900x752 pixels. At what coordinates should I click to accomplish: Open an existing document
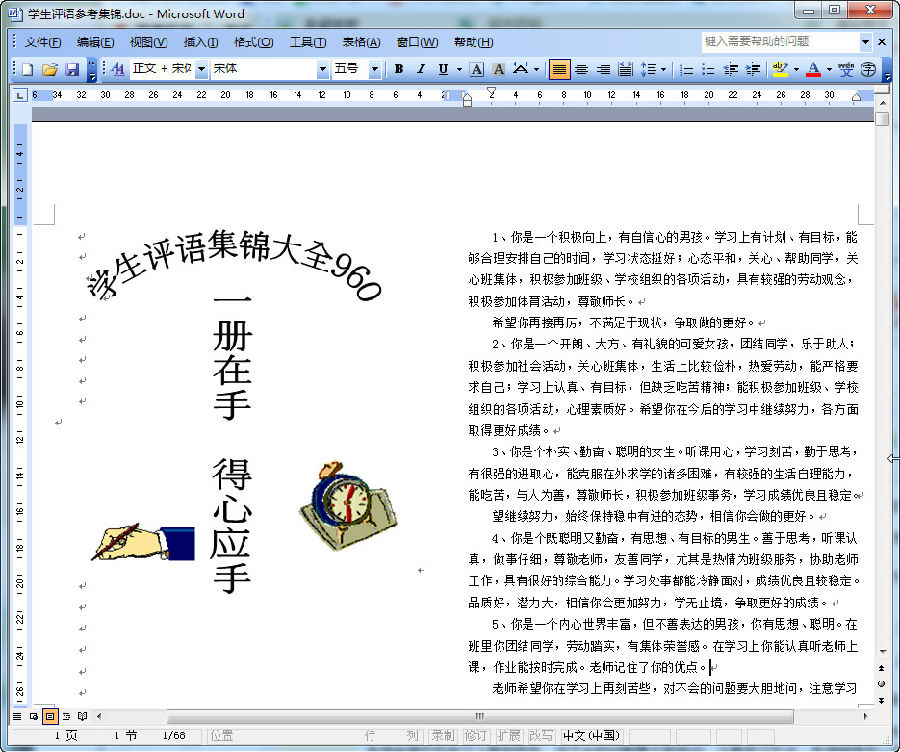click(x=50, y=70)
